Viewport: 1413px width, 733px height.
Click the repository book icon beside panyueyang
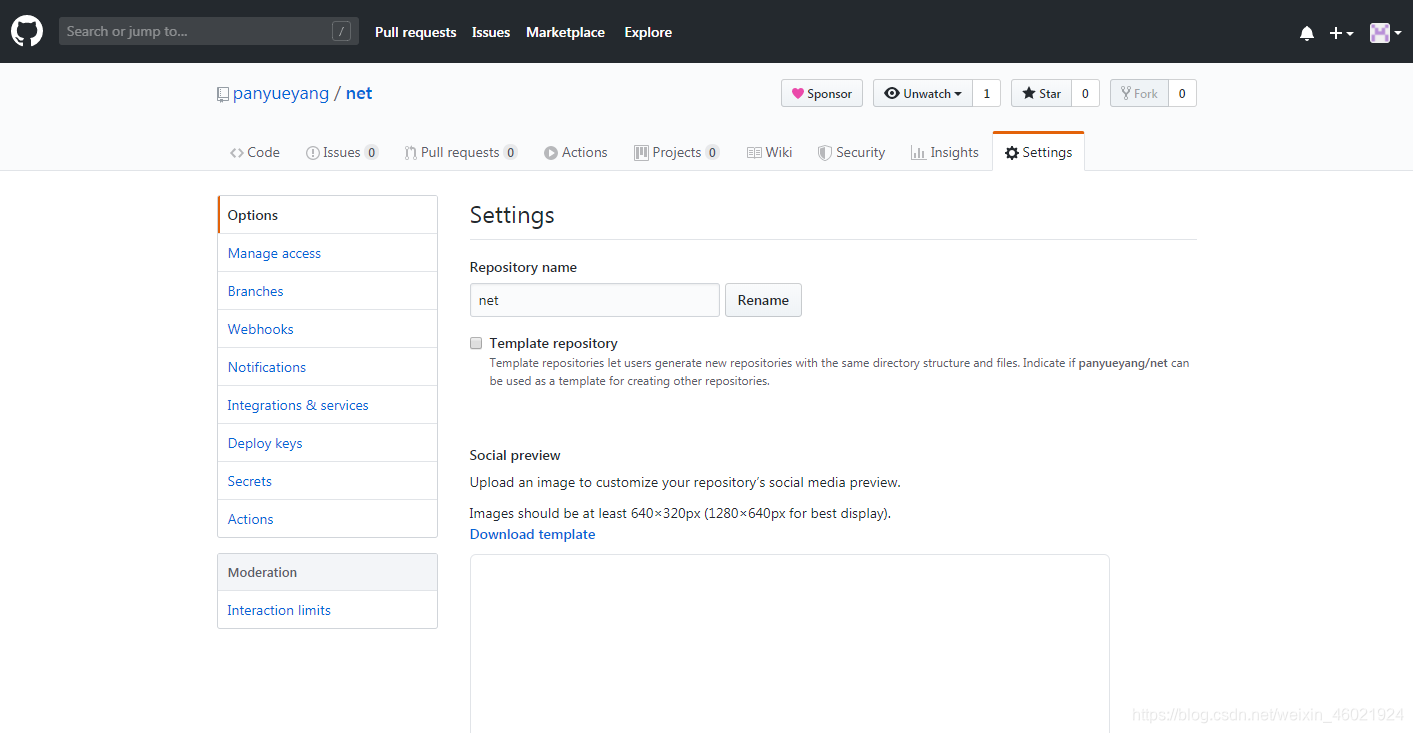[222, 94]
